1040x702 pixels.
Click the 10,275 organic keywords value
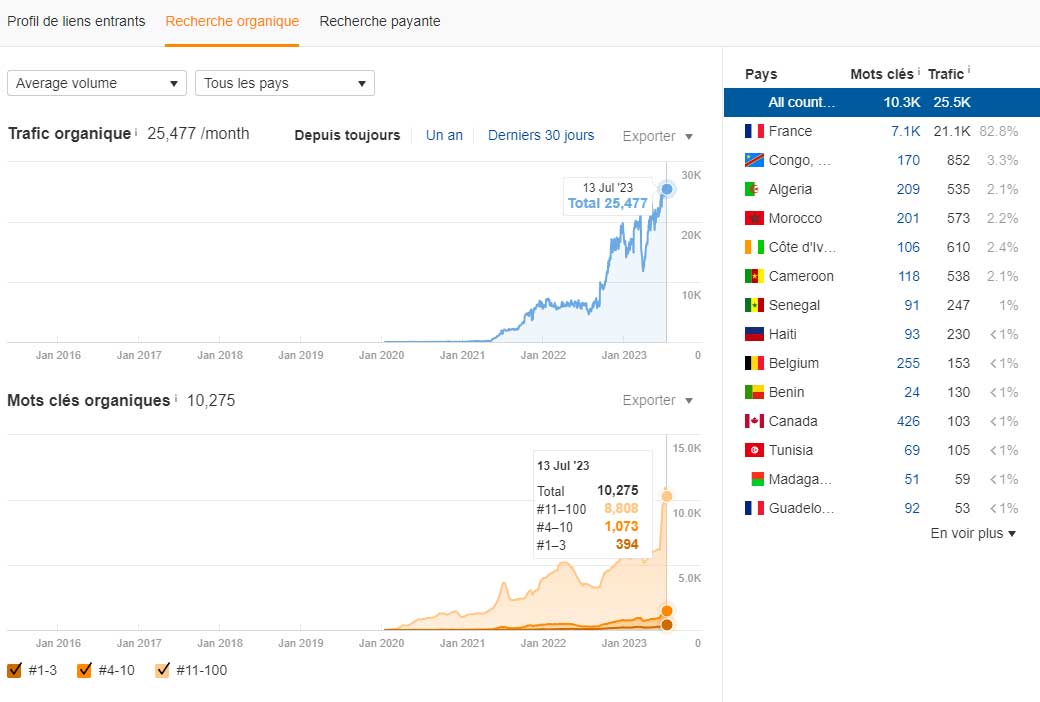click(211, 400)
